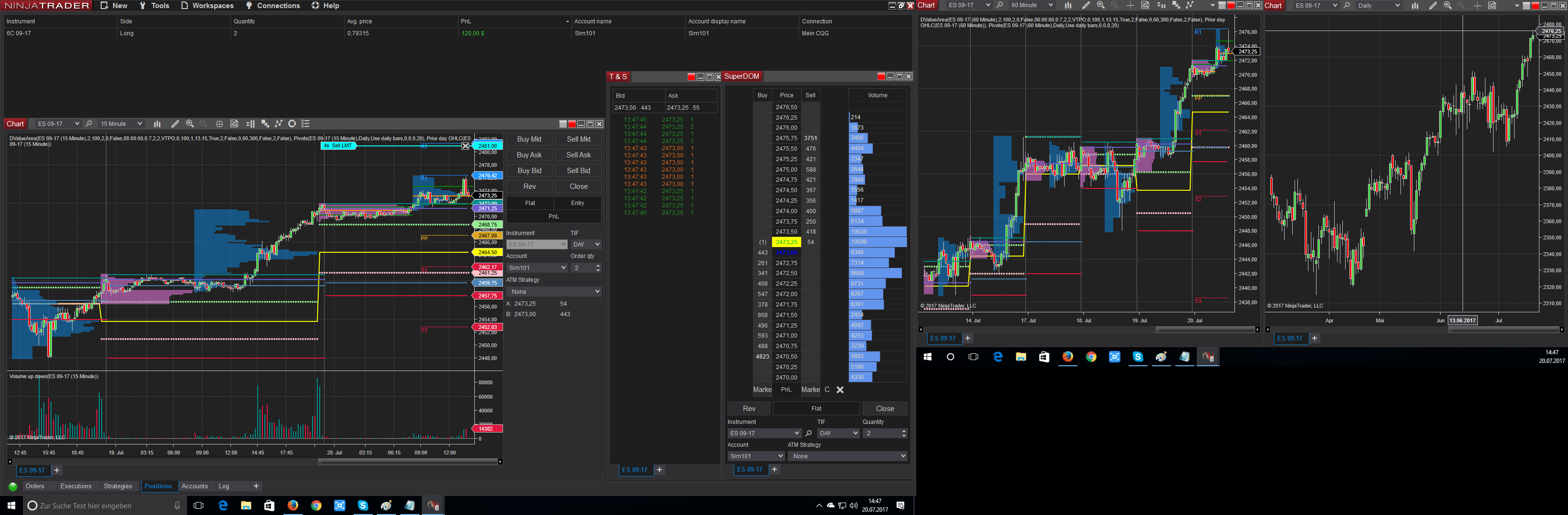Image resolution: width=1568 pixels, height=515 pixels.
Task: Open the 60 Minute interval dropdown
Action: (1032, 5)
